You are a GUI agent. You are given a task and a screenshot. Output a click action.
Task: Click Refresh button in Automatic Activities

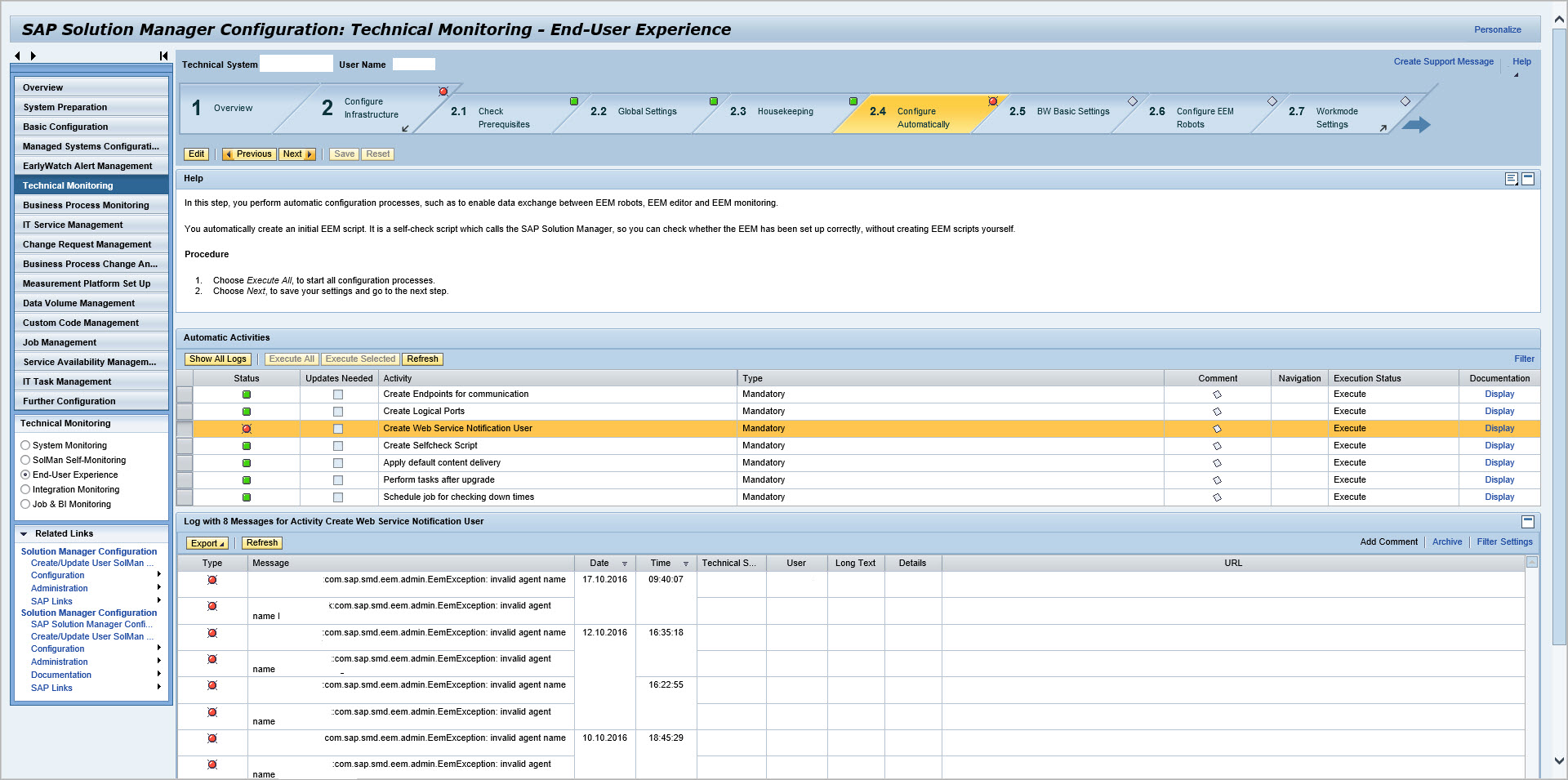(422, 359)
